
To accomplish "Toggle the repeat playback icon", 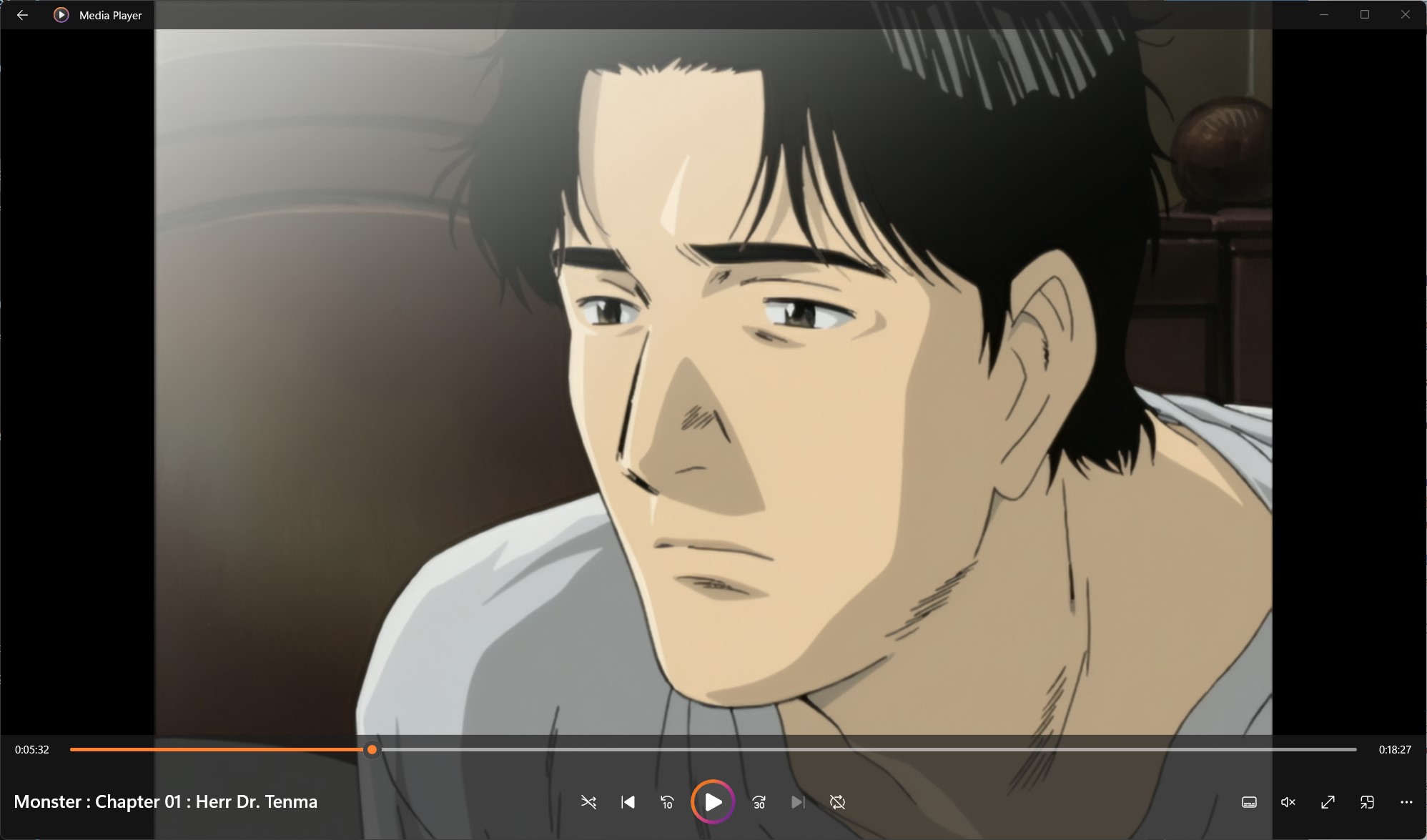I will tap(838, 801).
